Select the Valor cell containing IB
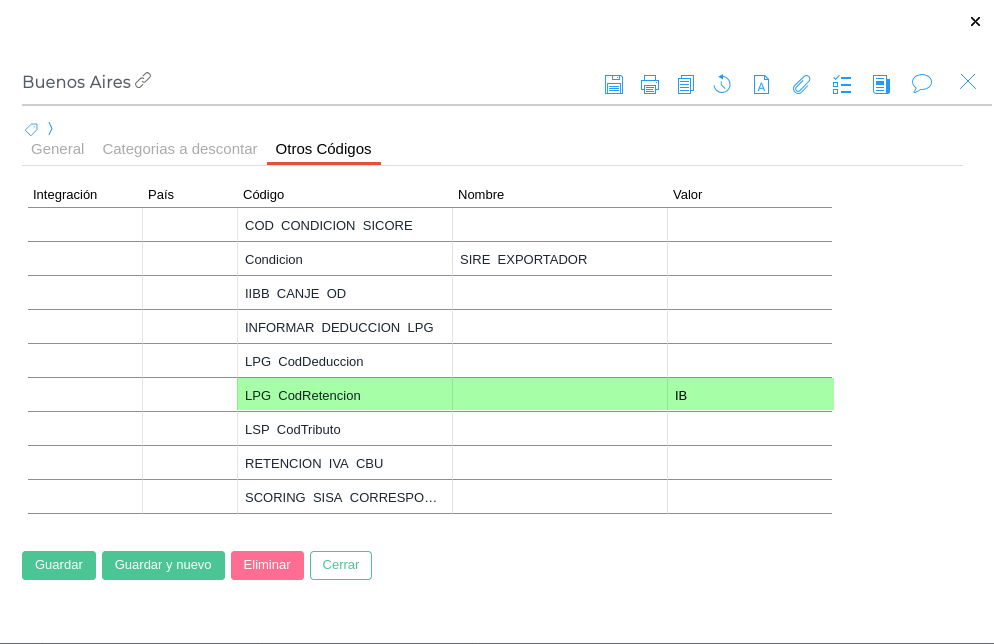Screen dimensions: 994x644 (x=749, y=395)
